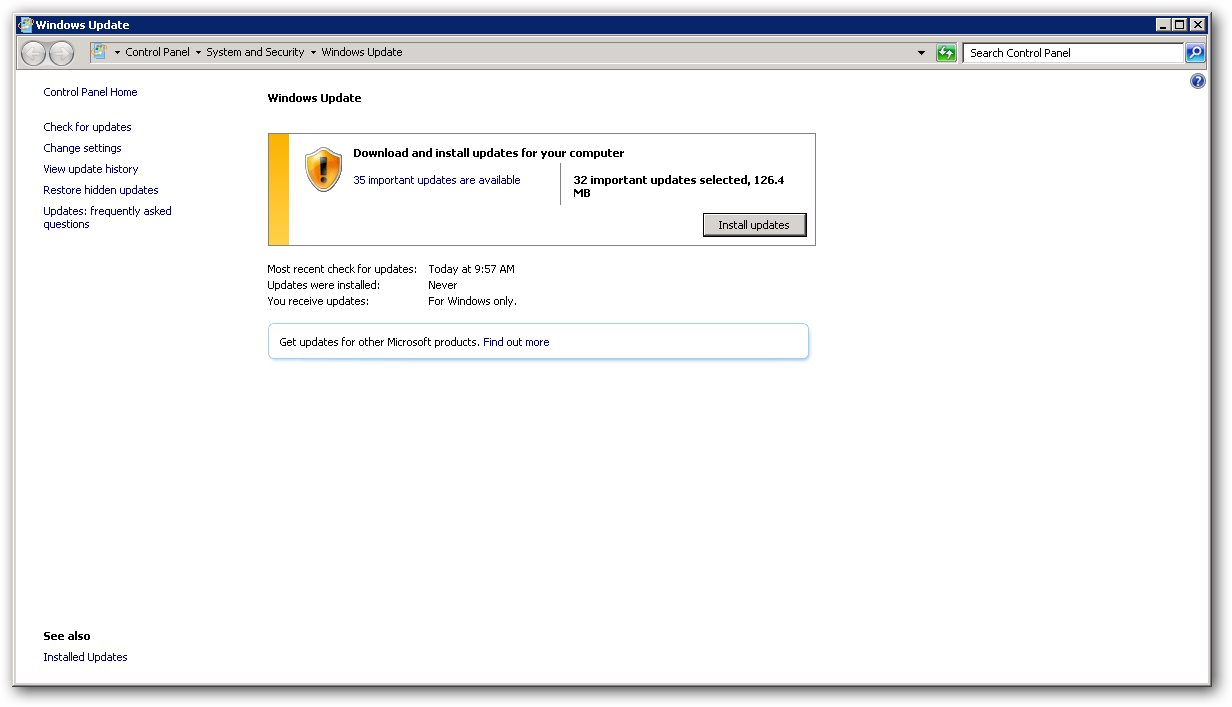The height and width of the screenshot is (707, 1232).
Task: Click Check for updates link
Action: point(87,127)
